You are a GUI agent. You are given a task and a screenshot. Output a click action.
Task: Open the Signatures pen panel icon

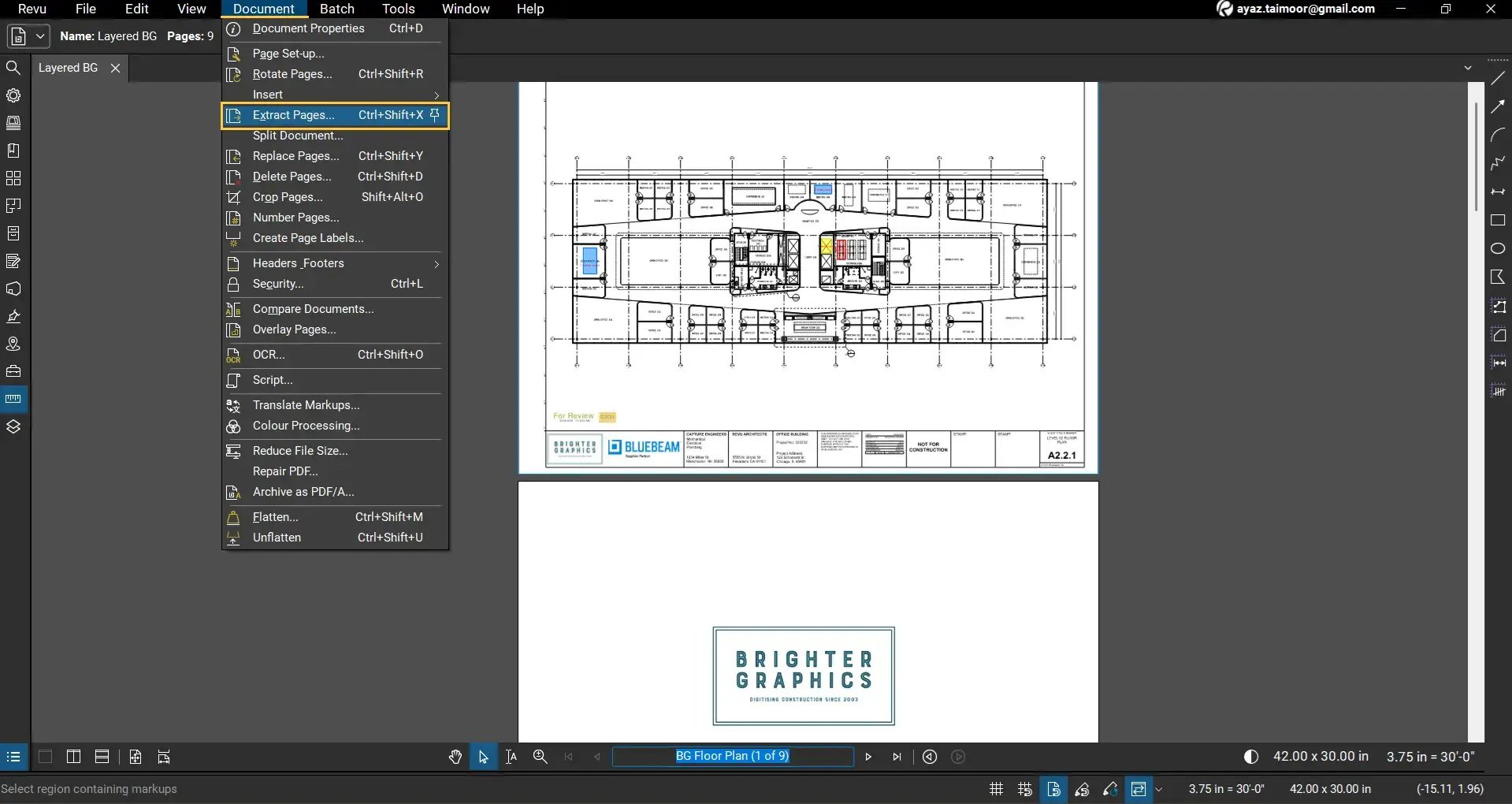13,316
